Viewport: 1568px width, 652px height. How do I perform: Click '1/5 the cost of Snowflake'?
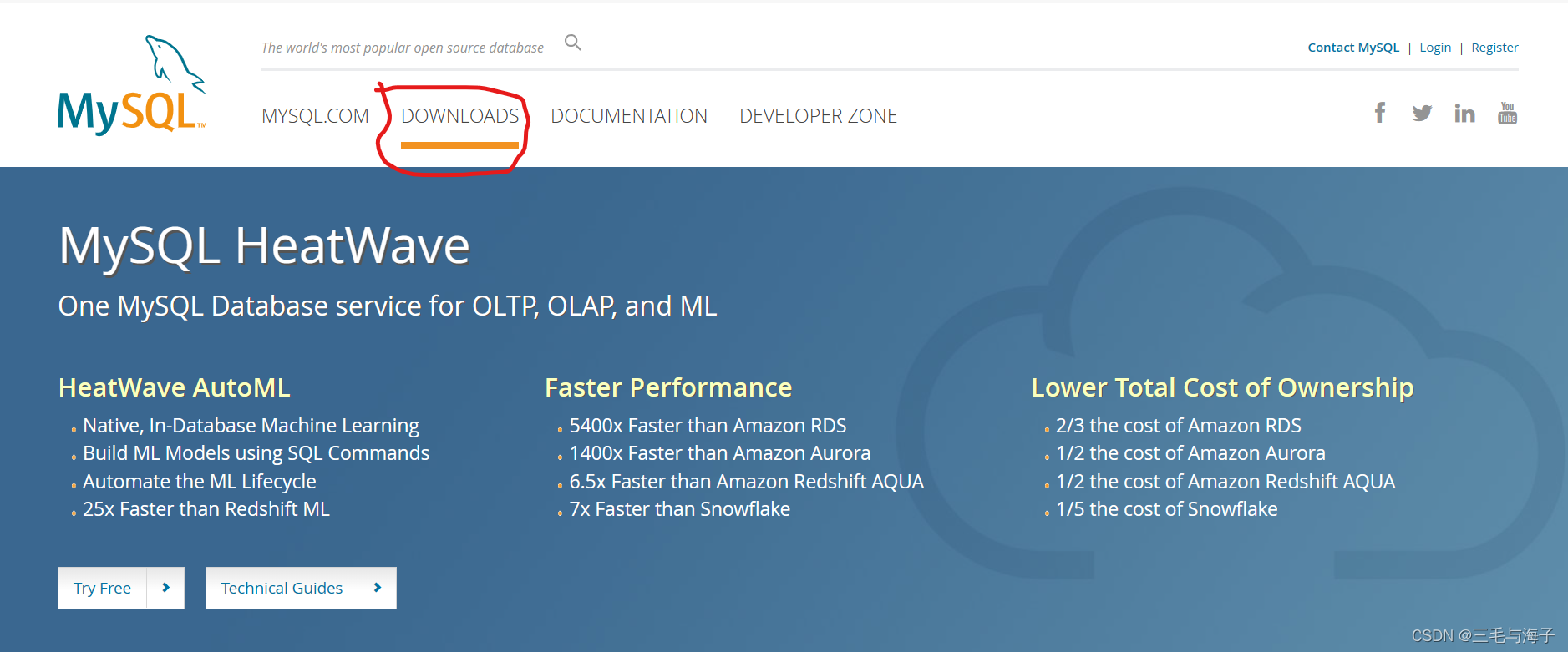coord(1167,509)
